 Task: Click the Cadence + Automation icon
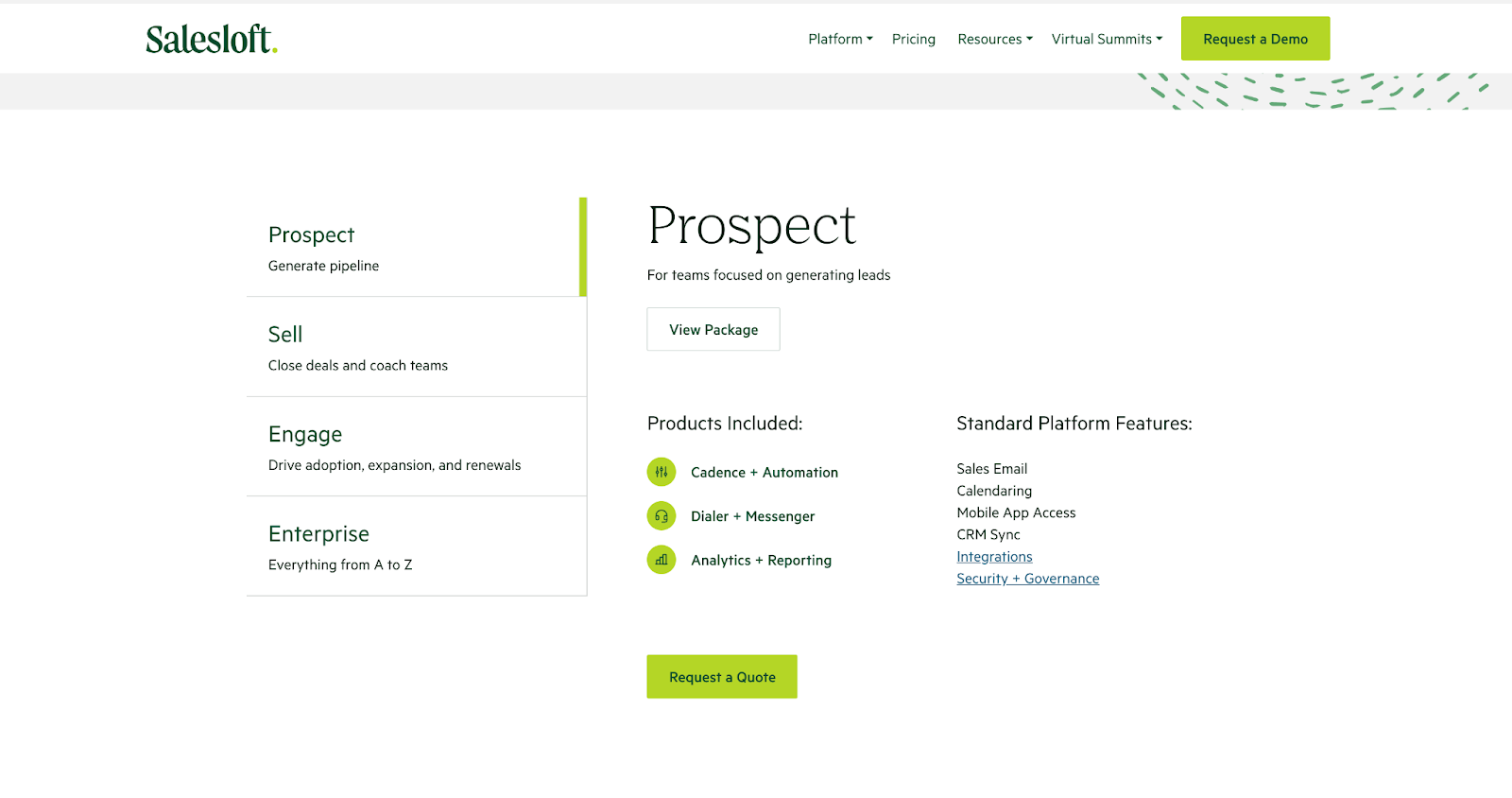[661, 472]
